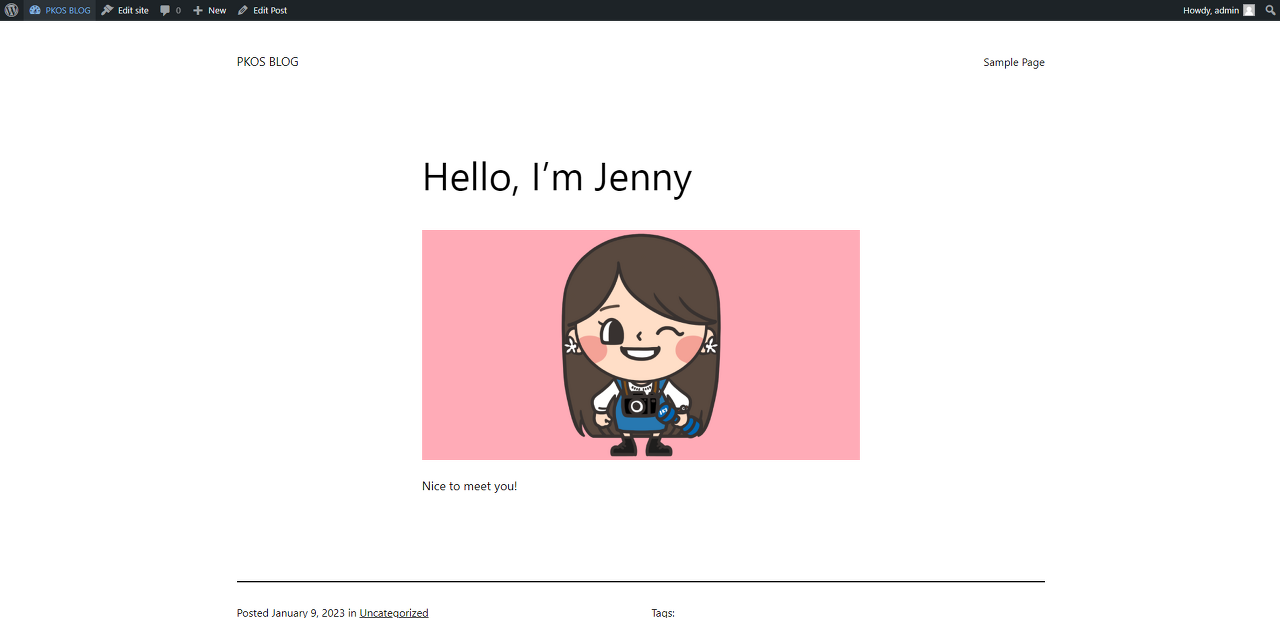Screen dimensions: 1280x618
Task: Open the WordPress logo menu
Action: pyautogui.click(x=11, y=10)
